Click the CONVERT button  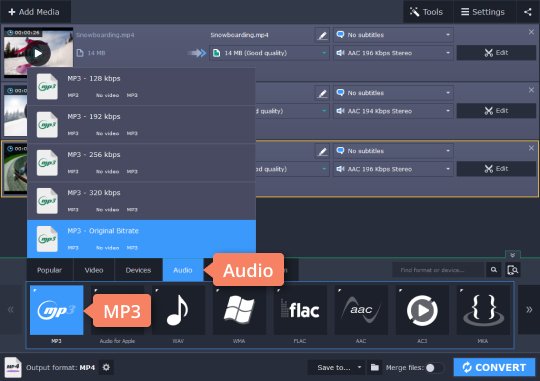(494, 367)
